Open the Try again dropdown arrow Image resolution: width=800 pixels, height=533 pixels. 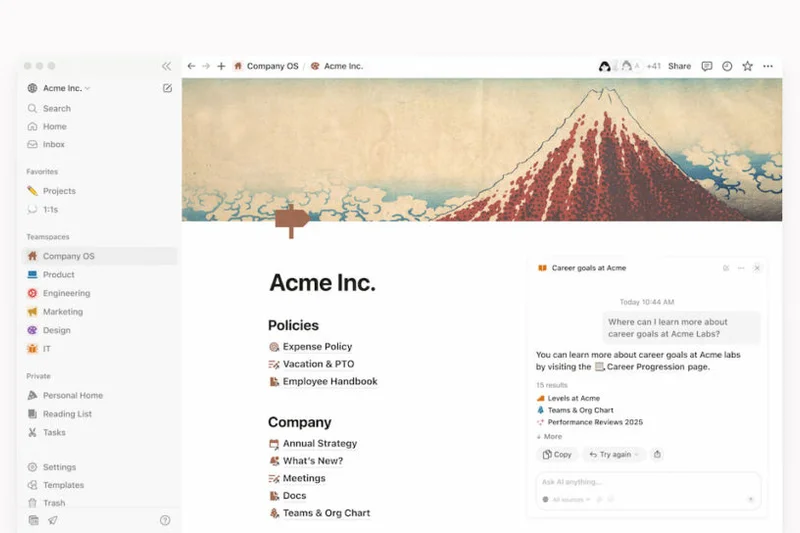tap(637, 454)
